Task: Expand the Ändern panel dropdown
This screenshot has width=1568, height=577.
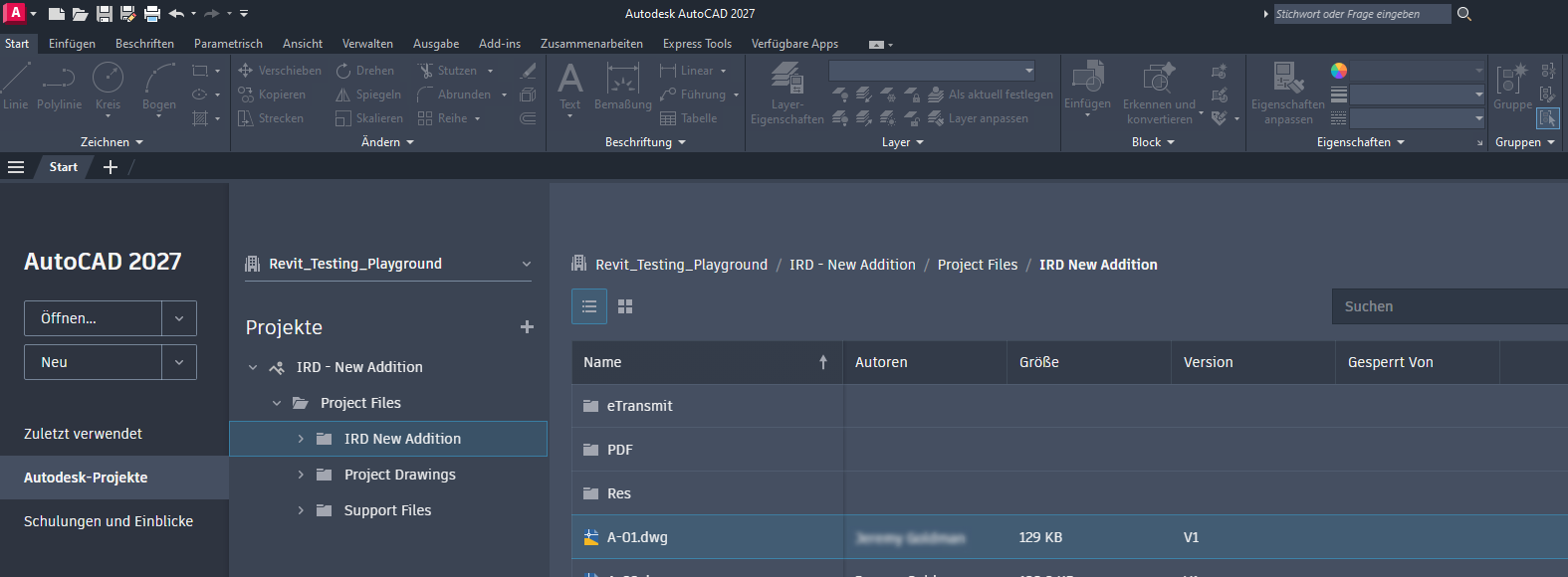Action: [387, 142]
